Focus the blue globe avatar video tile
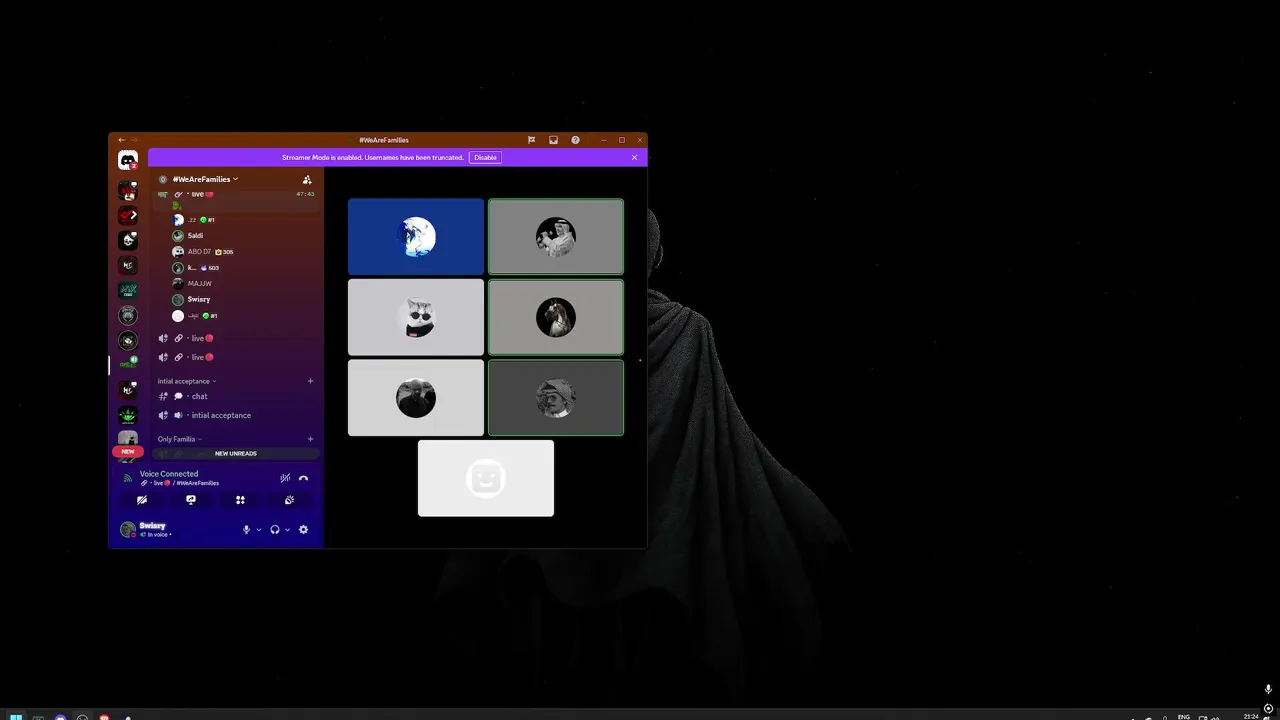Screen dimensions: 1280x720 click(x=415, y=237)
